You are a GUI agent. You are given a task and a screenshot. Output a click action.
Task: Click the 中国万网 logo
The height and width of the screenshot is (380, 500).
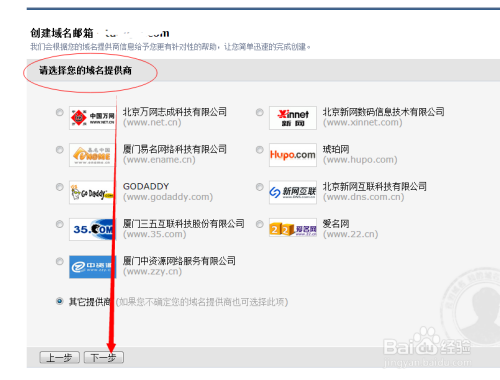point(93,118)
